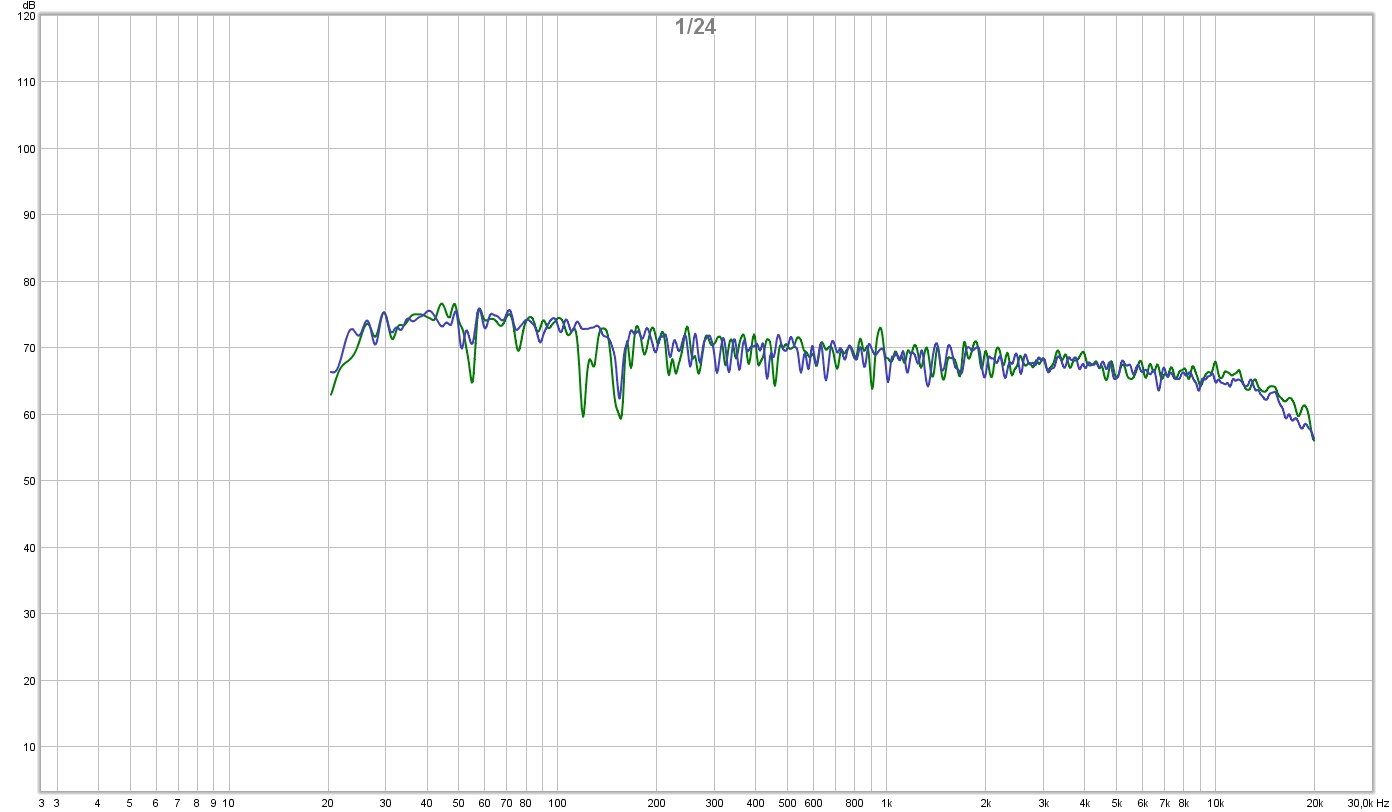Screen dimensions: 1392x812
Task: Click the 1/24 smoothing label
Action: (695, 27)
